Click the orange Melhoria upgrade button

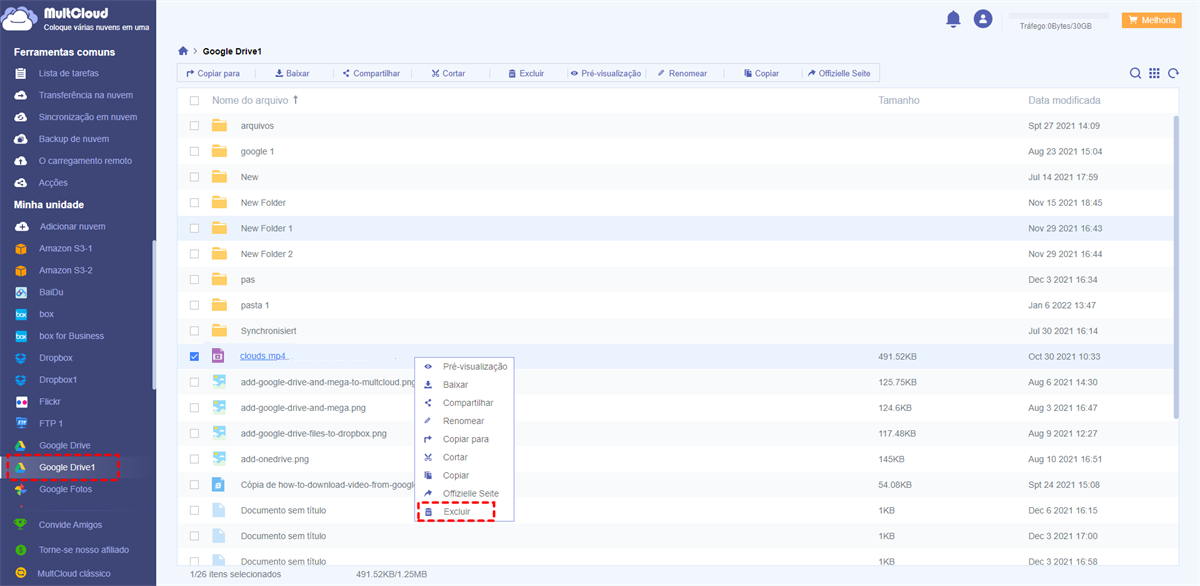tap(1151, 20)
